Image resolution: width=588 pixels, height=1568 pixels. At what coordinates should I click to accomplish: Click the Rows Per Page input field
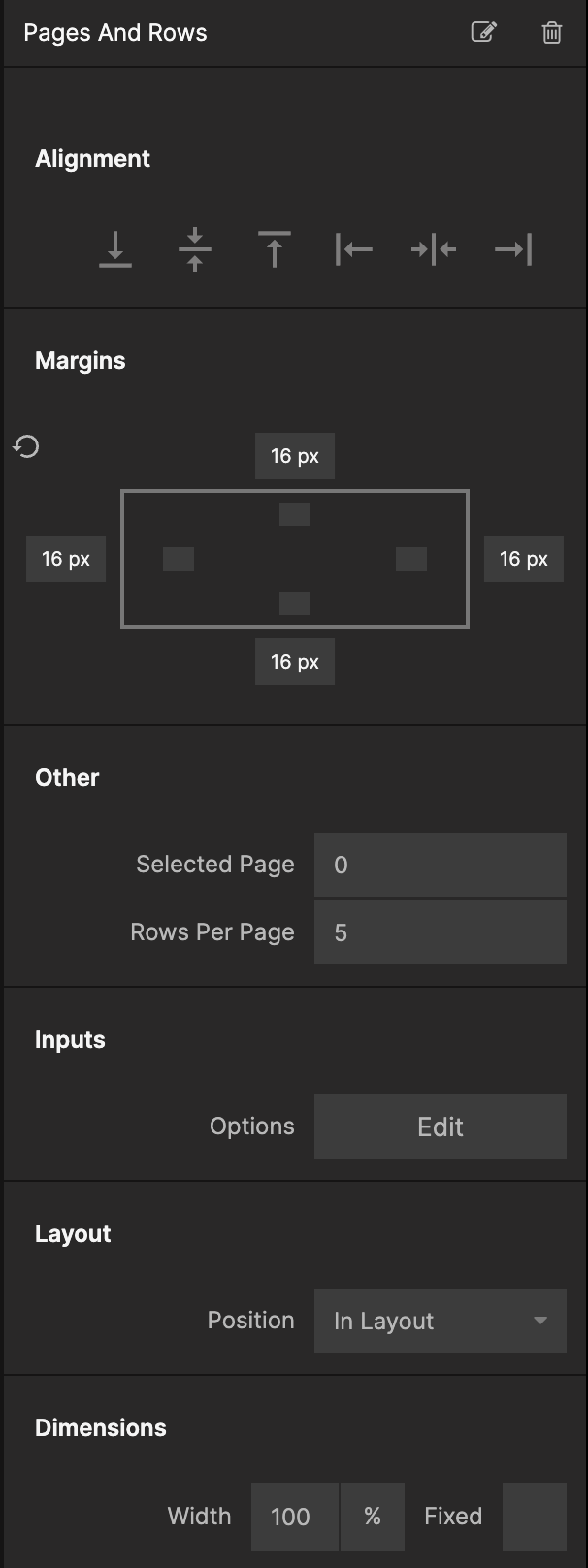(441, 932)
